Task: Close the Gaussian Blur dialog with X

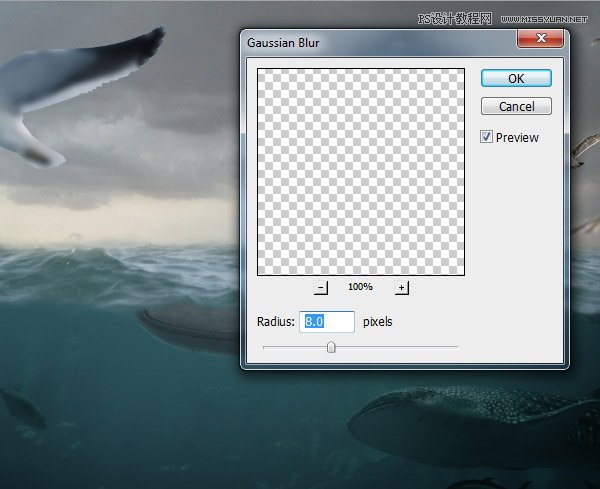Action: (x=540, y=40)
